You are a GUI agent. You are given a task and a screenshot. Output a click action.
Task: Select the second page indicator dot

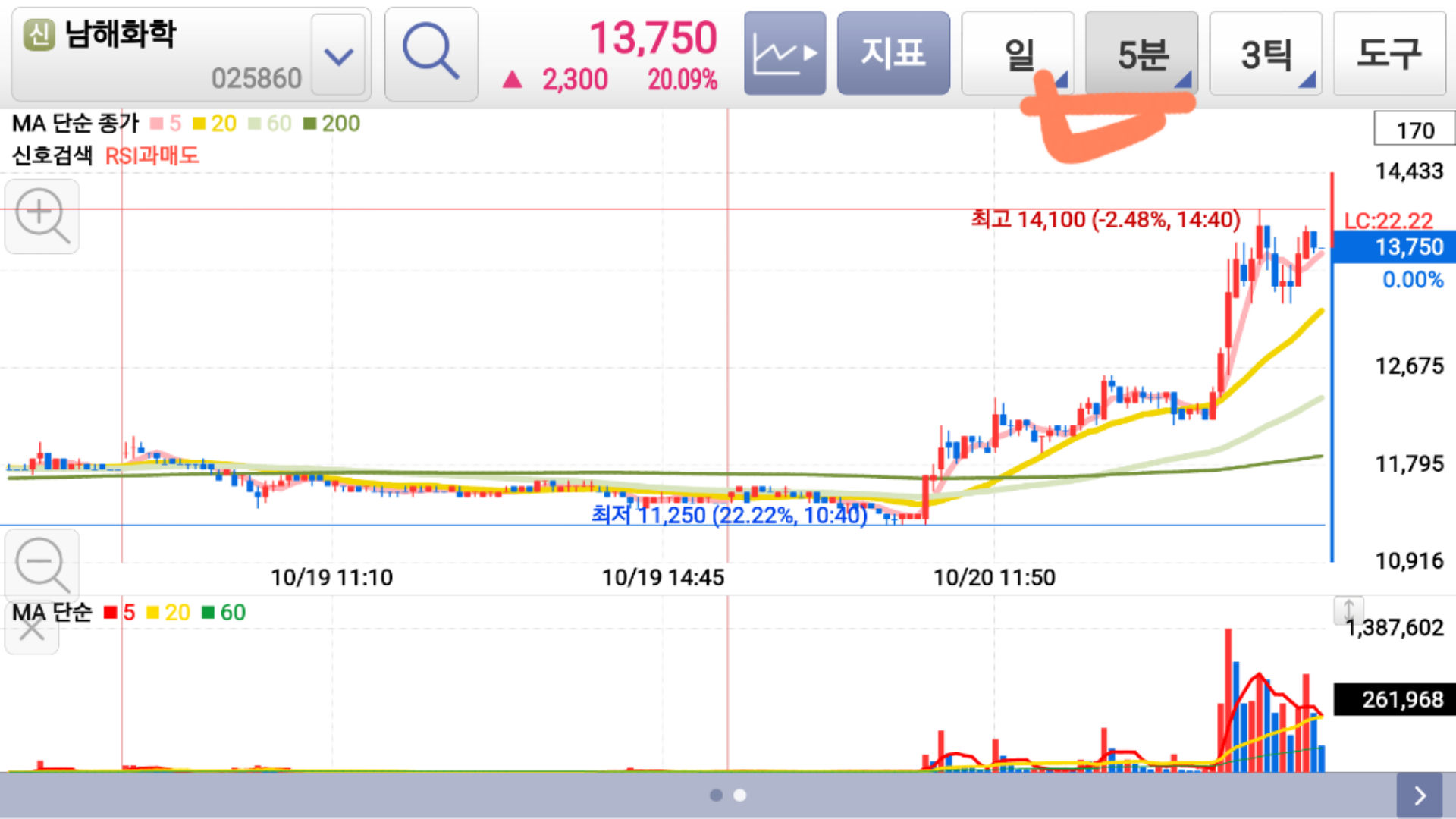click(740, 795)
